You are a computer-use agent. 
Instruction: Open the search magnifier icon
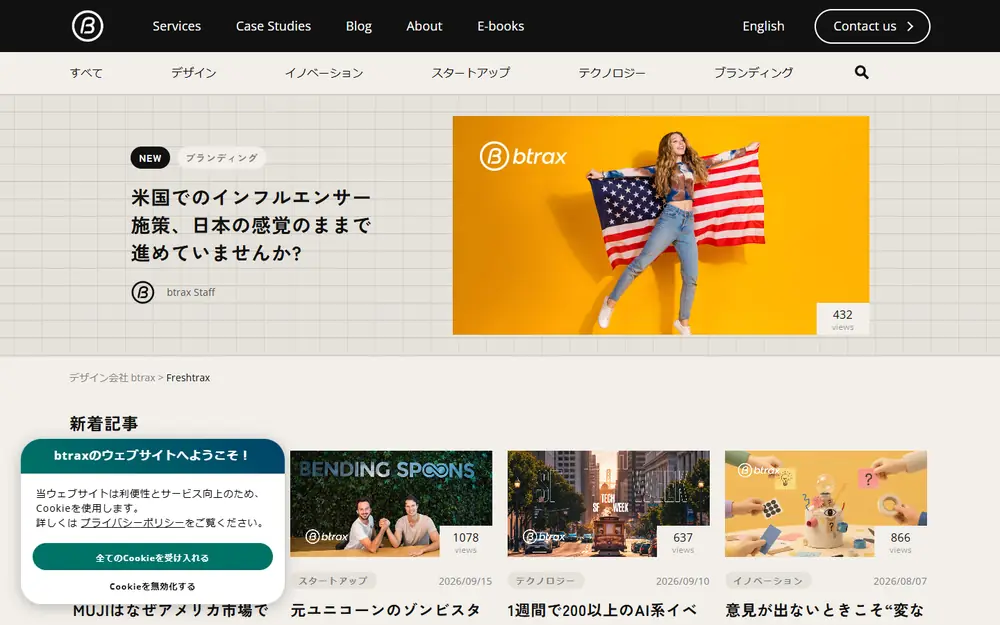[862, 73]
